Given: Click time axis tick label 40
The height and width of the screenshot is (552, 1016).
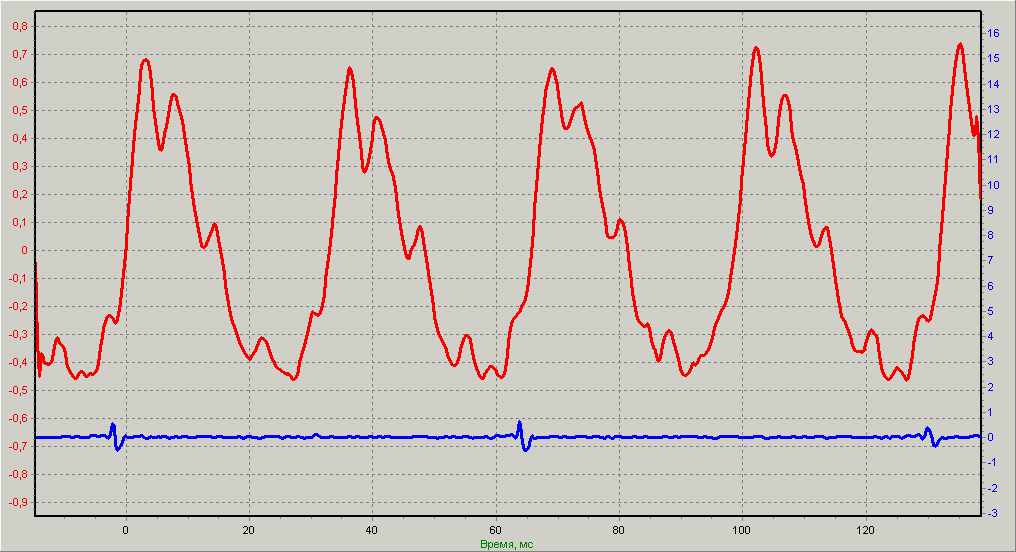Looking at the screenshot, I should pyautogui.click(x=372, y=530).
